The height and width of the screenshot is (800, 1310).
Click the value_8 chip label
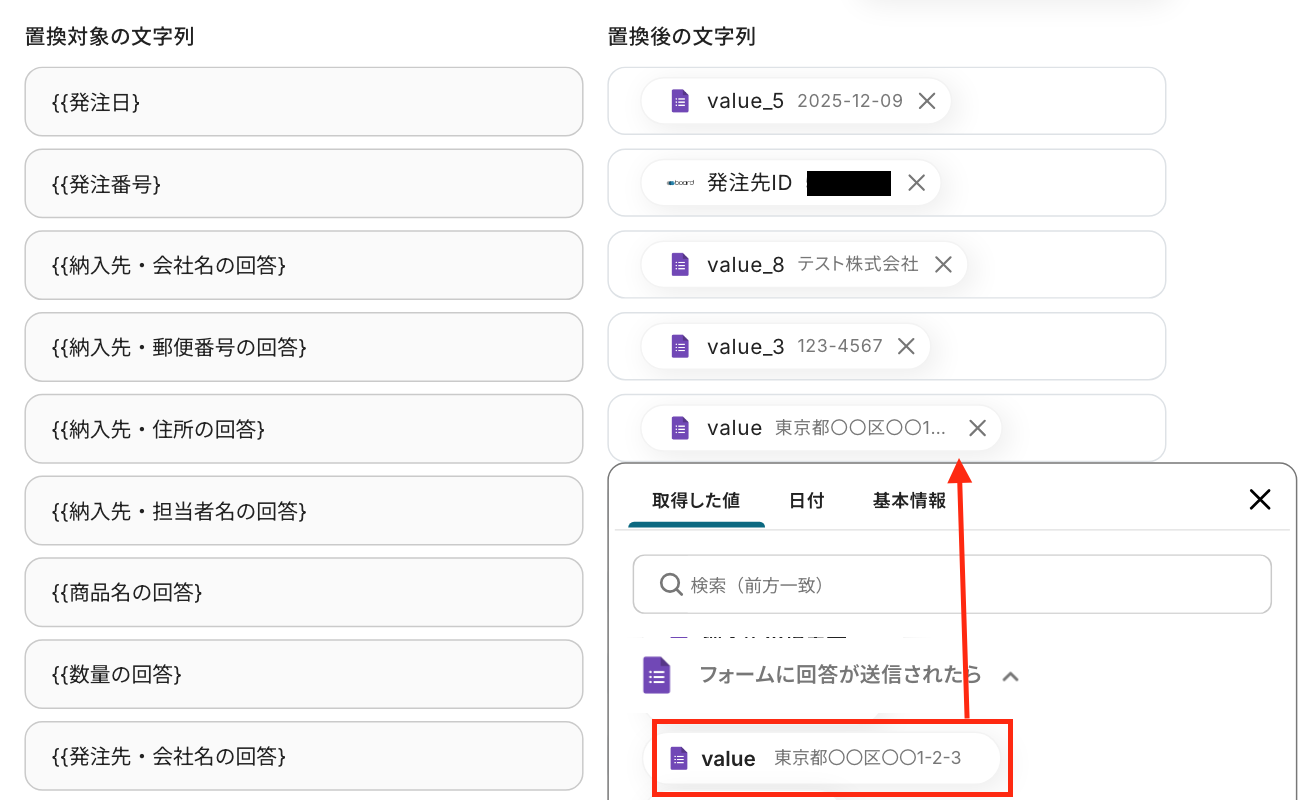pos(745,265)
